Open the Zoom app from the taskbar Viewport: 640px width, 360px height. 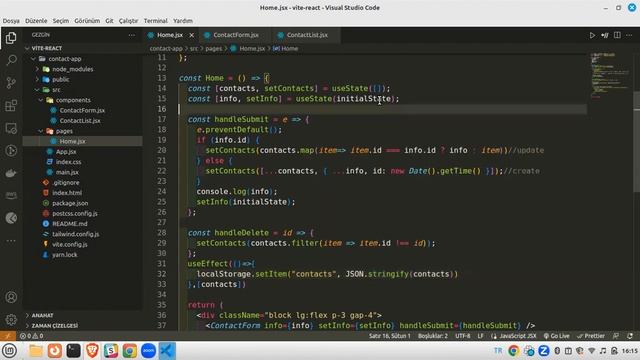148,351
